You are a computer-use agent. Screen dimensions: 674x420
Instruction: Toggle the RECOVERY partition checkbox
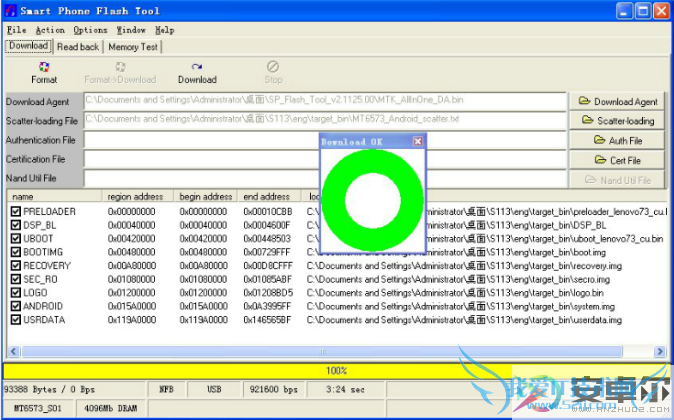pyautogui.click(x=15, y=266)
